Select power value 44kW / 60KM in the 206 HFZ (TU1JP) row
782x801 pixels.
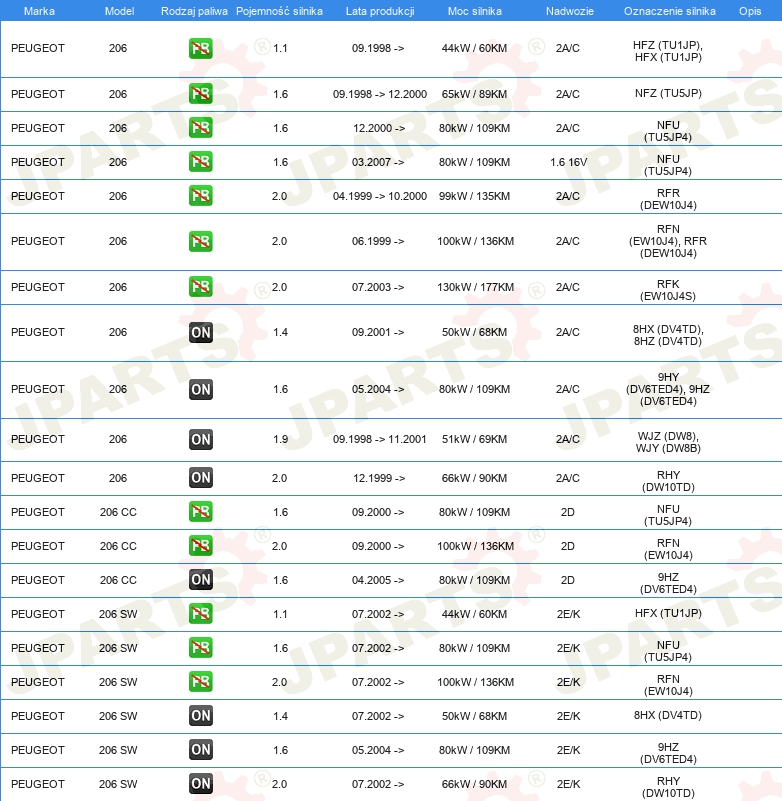coord(475,48)
